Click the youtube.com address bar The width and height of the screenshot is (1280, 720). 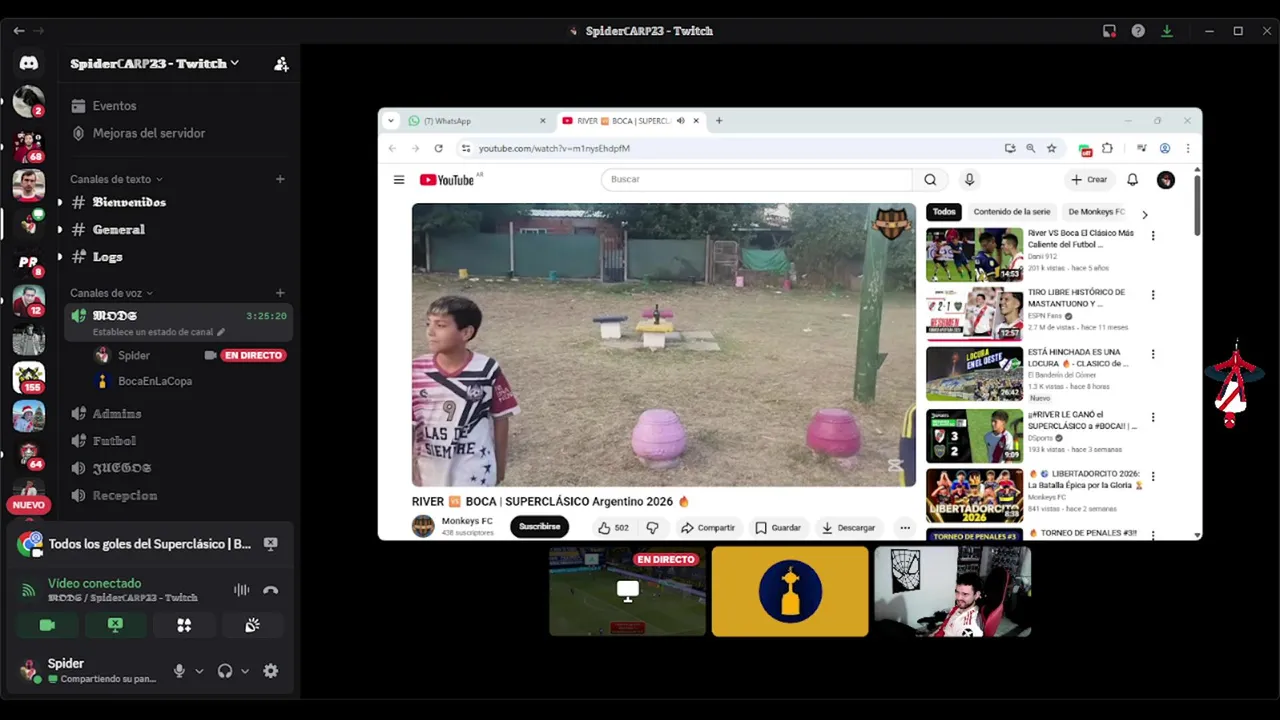click(x=730, y=148)
